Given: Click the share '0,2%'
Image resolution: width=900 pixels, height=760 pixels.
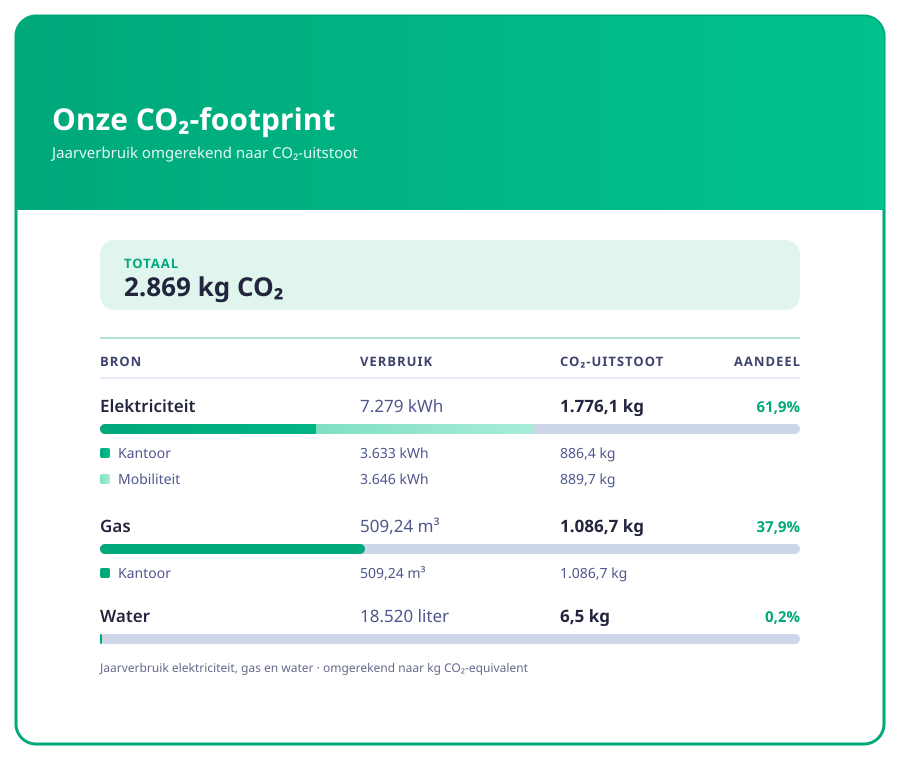Looking at the screenshot, I should click(x=782, y=617).
